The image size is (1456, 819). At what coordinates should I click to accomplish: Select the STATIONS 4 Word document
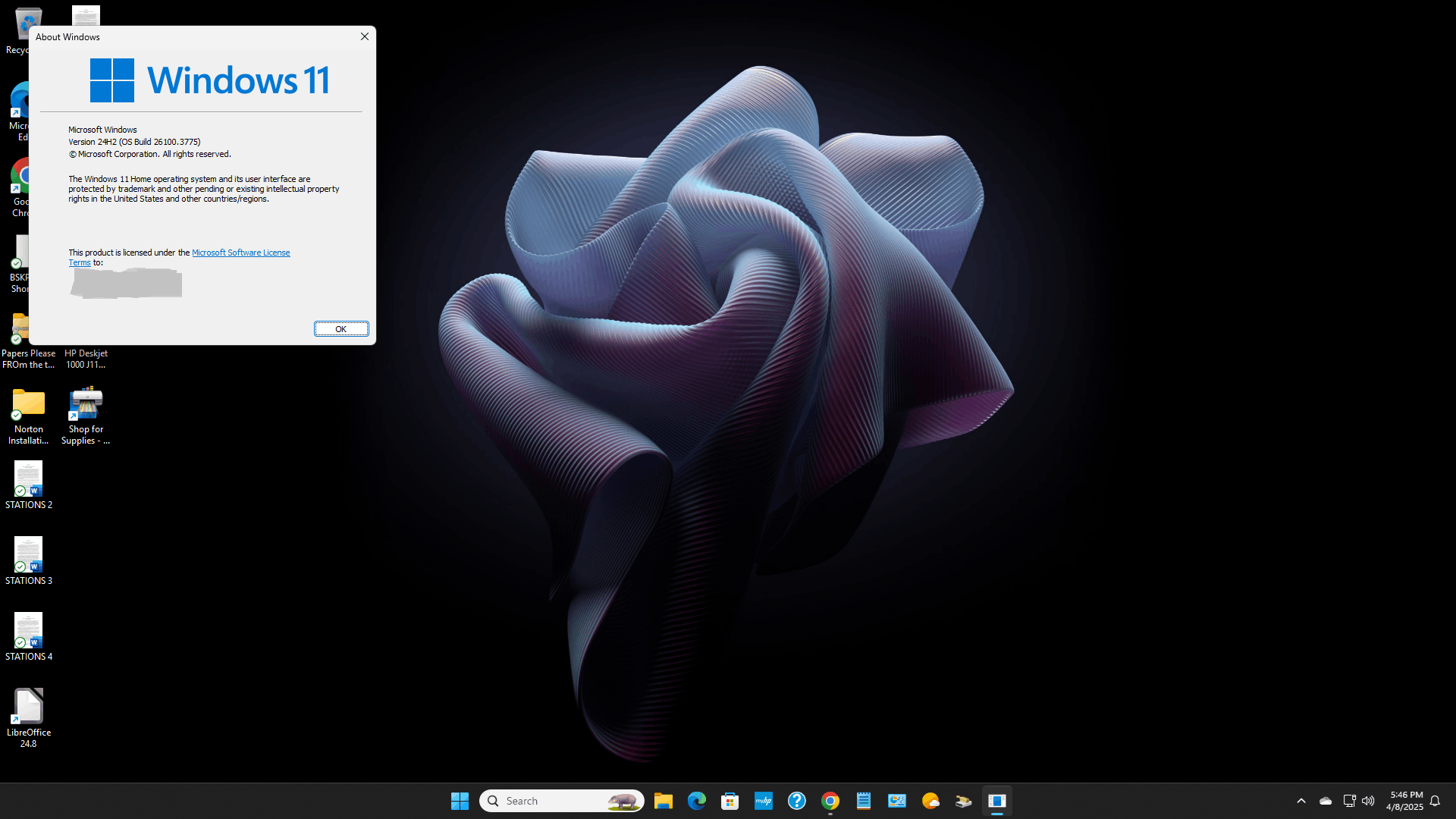[29, 638]
